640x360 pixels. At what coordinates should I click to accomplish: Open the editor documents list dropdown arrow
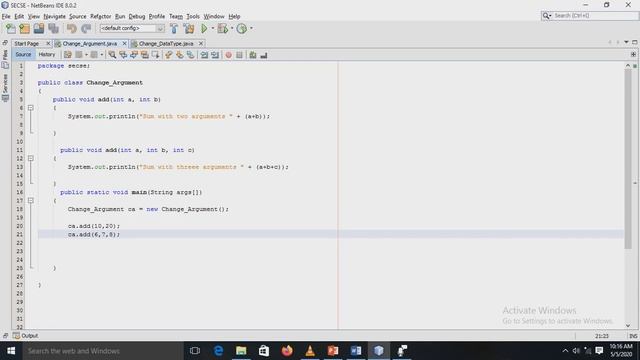click(626, 42)
